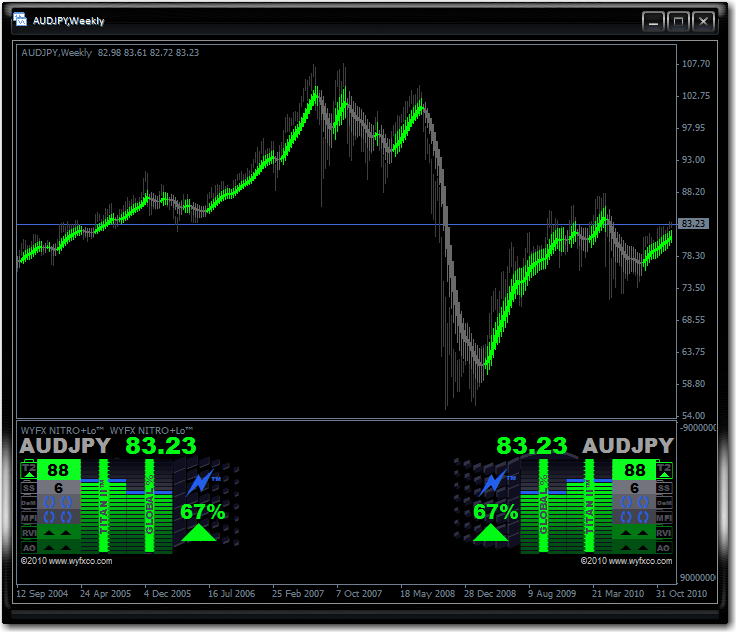Viewport: 736px width, 632px height.
Task: Click the green up triangle under right 67%
Action: [x=491, y=532]
